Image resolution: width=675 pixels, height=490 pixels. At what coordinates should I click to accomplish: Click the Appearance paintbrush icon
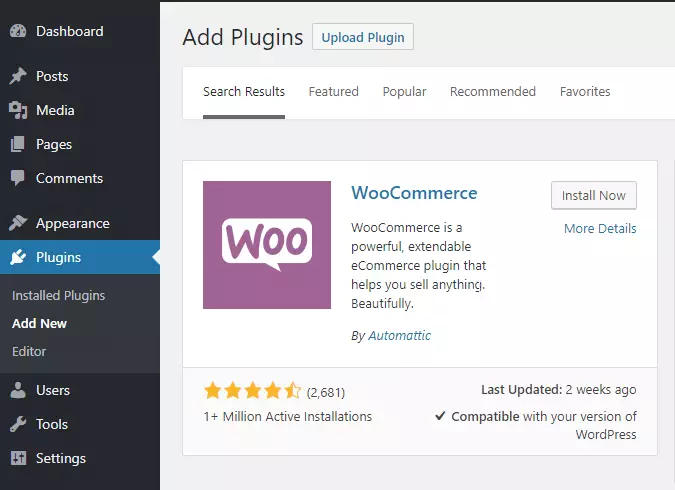(x=18, y=223)
